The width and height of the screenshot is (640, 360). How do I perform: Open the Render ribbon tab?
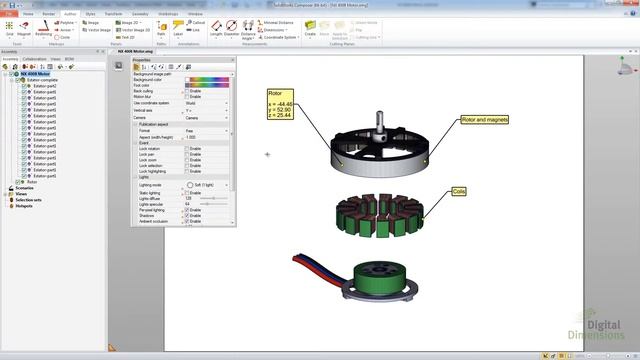49,14
